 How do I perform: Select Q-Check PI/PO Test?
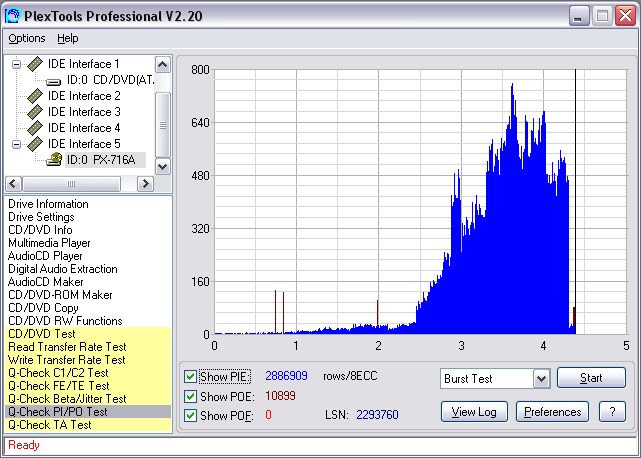click(x=88, y=412)
